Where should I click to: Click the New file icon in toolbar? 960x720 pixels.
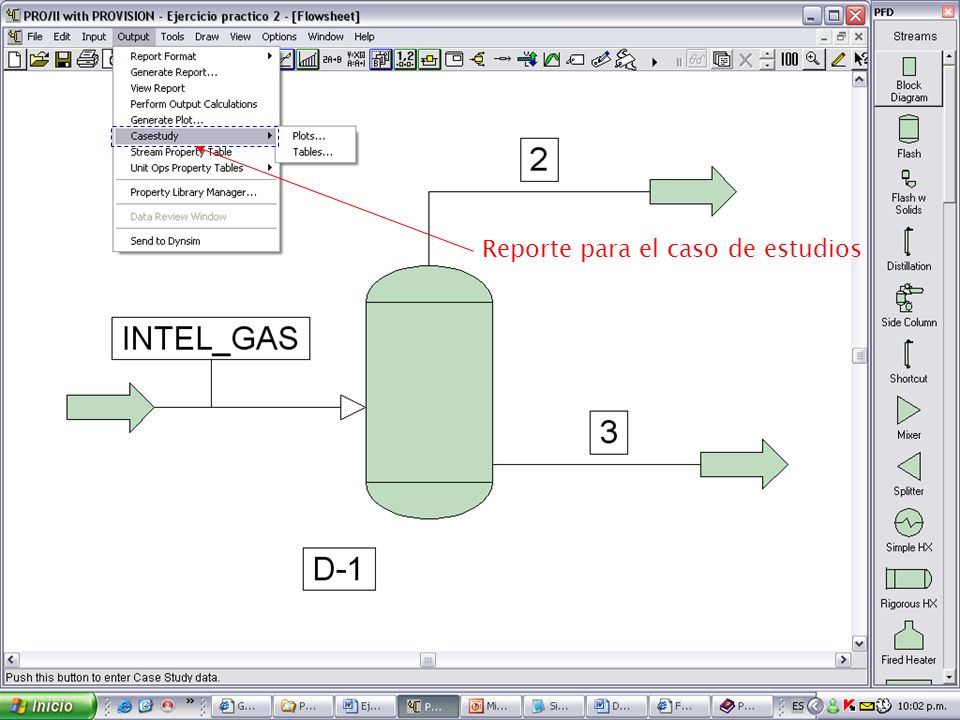tap(15, 59)
